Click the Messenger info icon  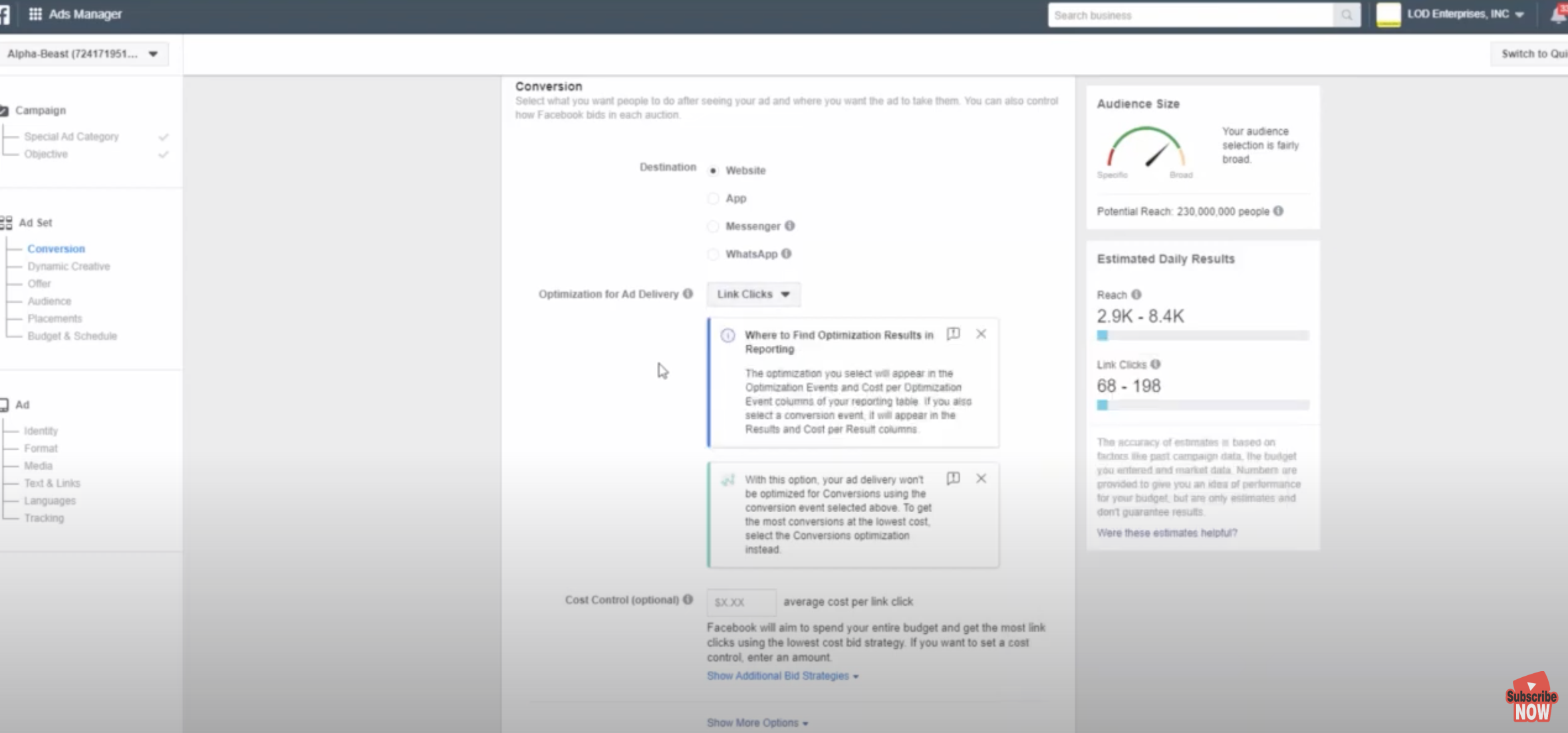pos(789,226)
